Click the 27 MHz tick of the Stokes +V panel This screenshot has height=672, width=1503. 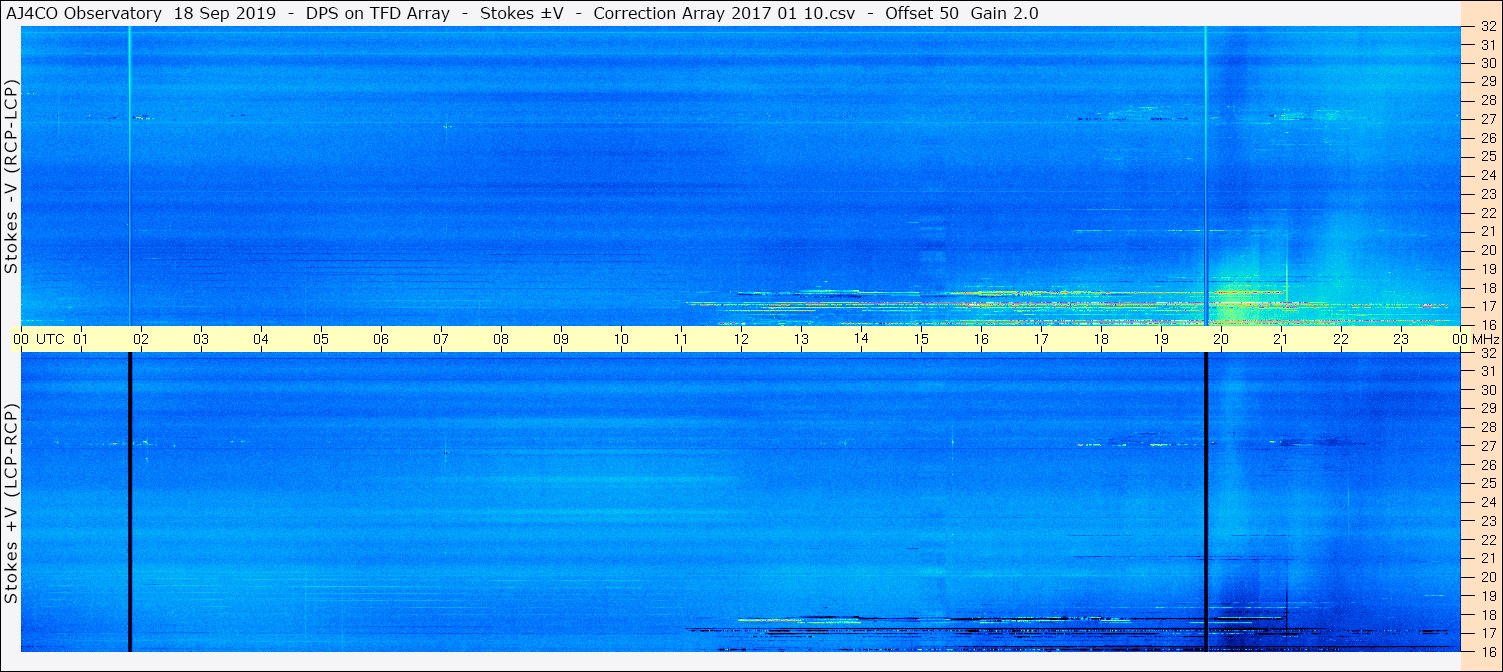[x=1488, y=446]
